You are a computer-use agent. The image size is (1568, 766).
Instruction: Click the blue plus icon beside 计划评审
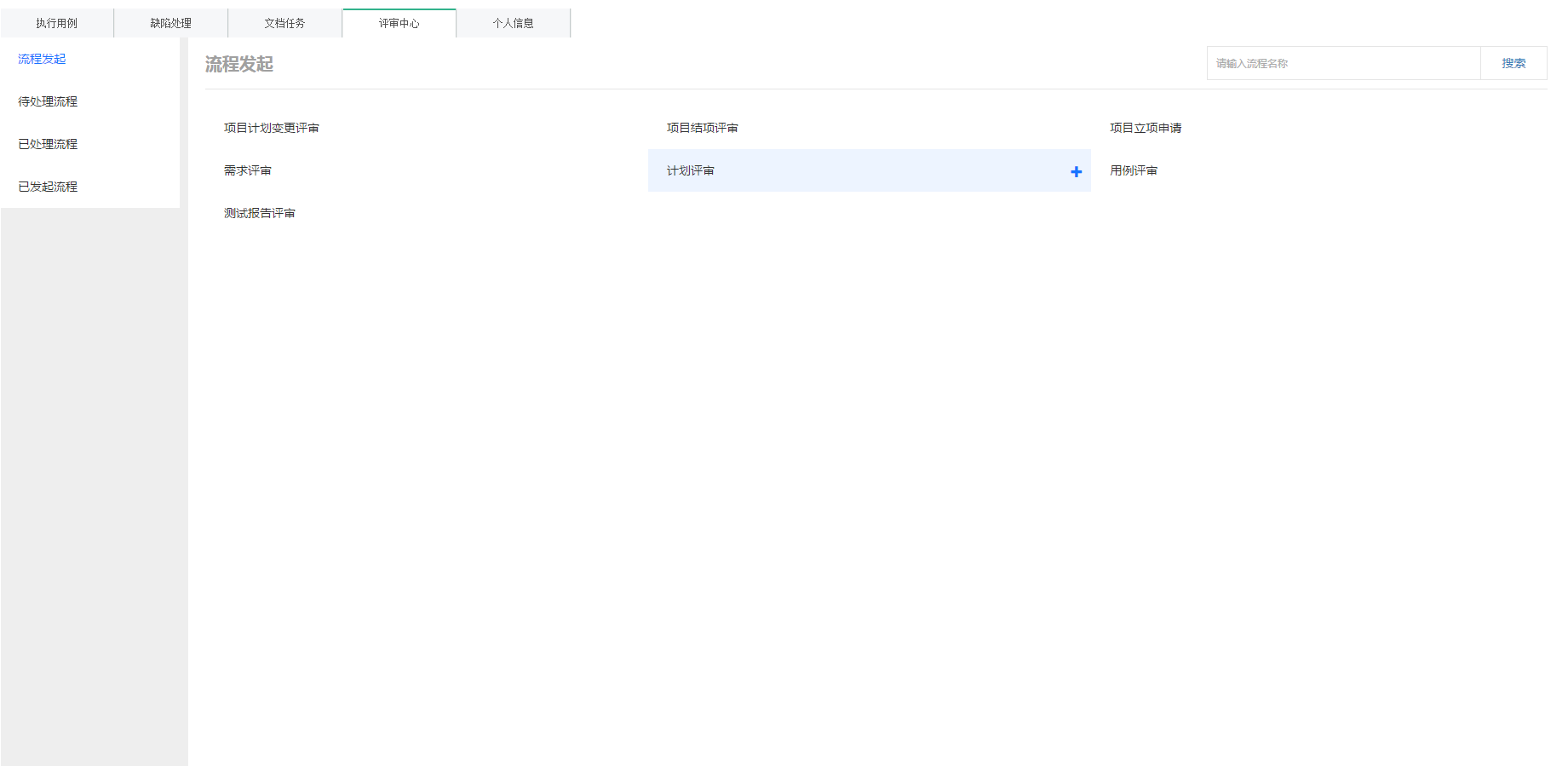[1076, 171]
